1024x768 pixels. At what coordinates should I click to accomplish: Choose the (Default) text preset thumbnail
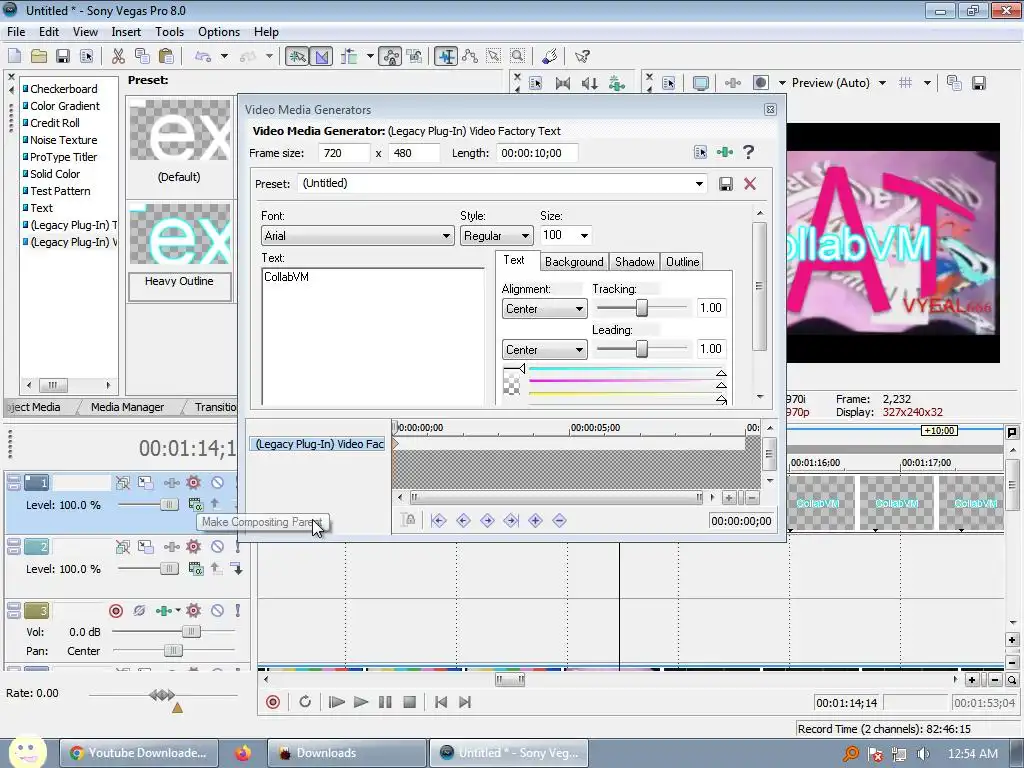coord(180,130)
